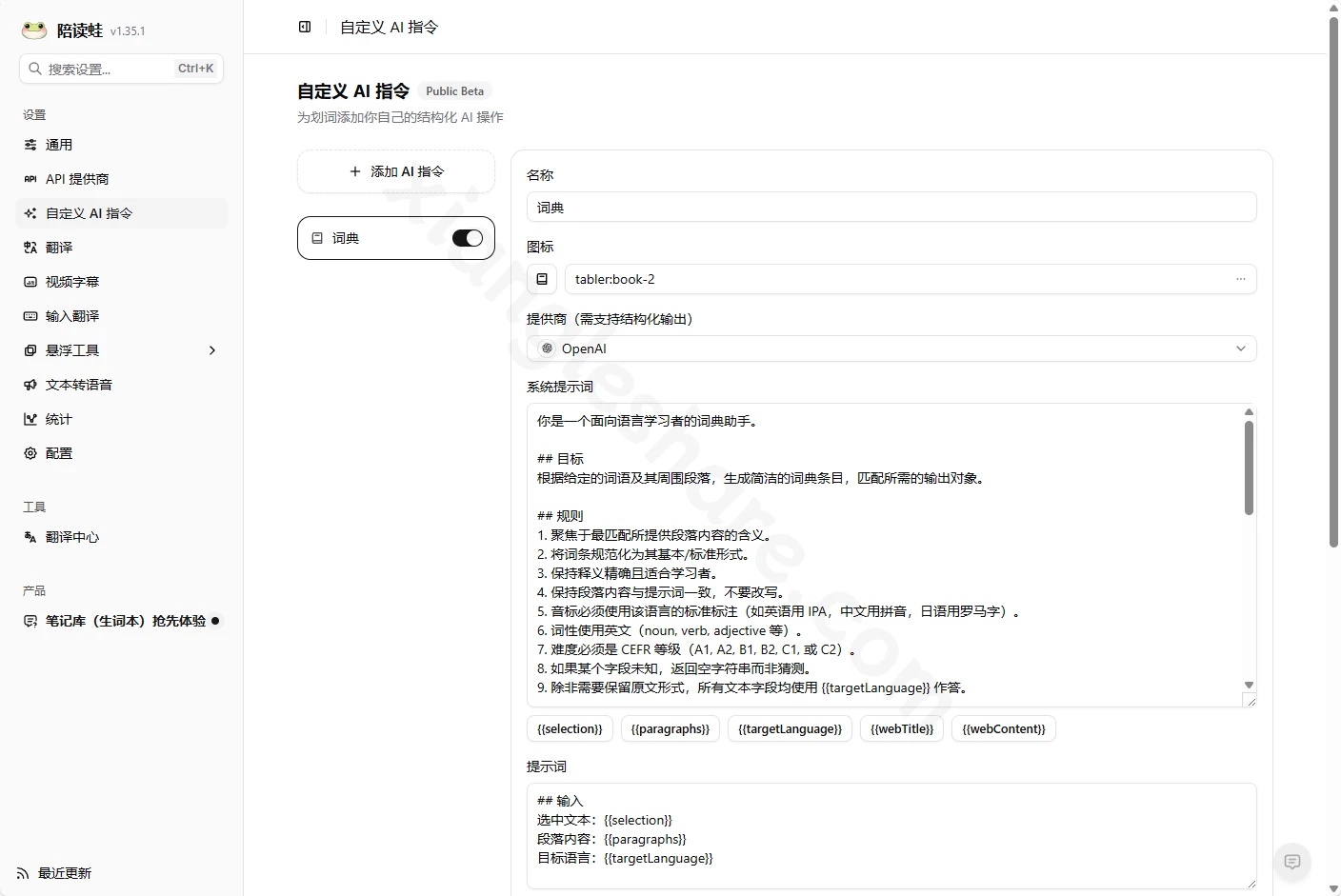1341x896 pixels.
Task: Click the General sliders icon
Action: [x=30, y=145]
